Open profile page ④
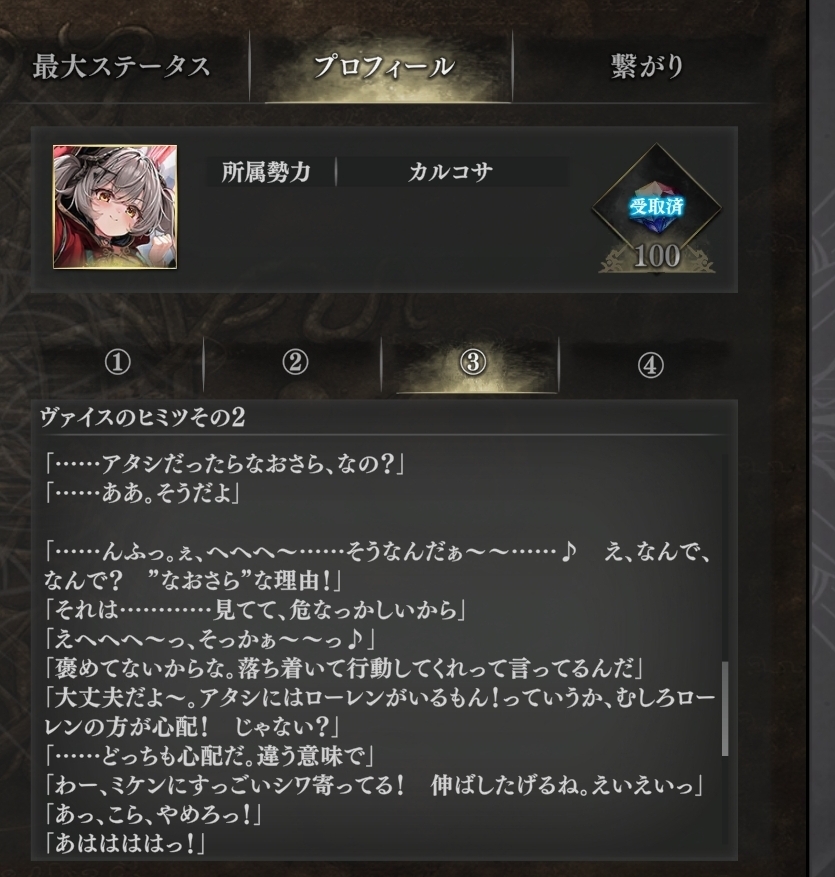Viewport: 835px width, 877px height. (650, 365)
